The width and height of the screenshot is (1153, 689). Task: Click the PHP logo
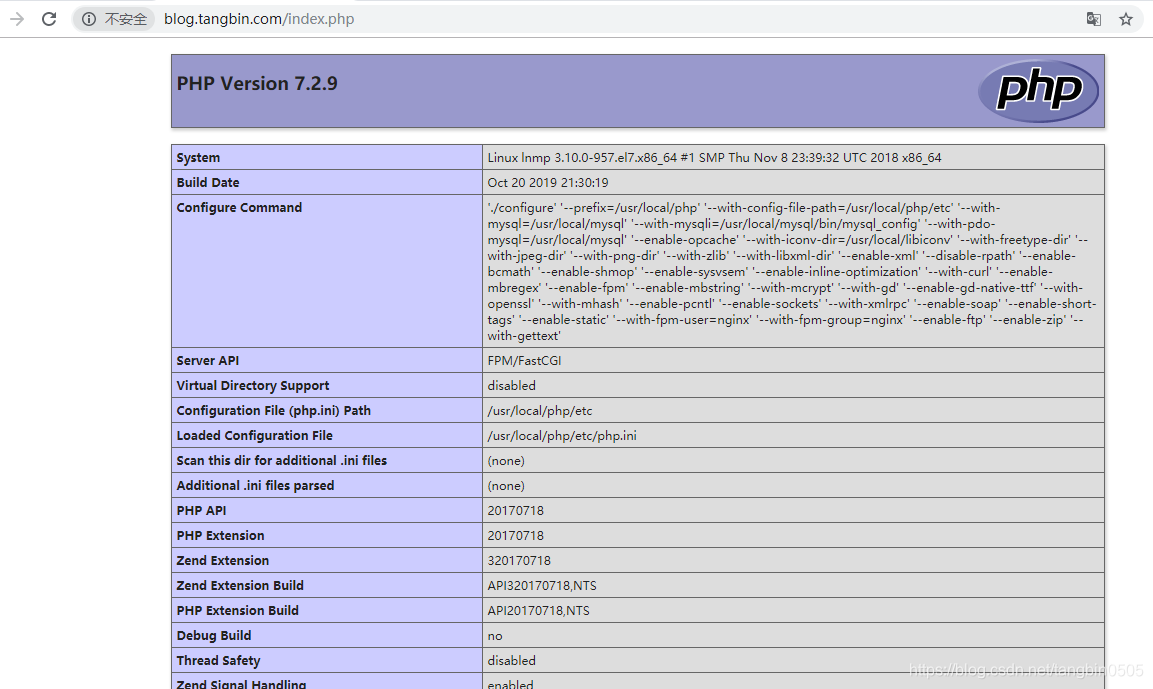1038,90
